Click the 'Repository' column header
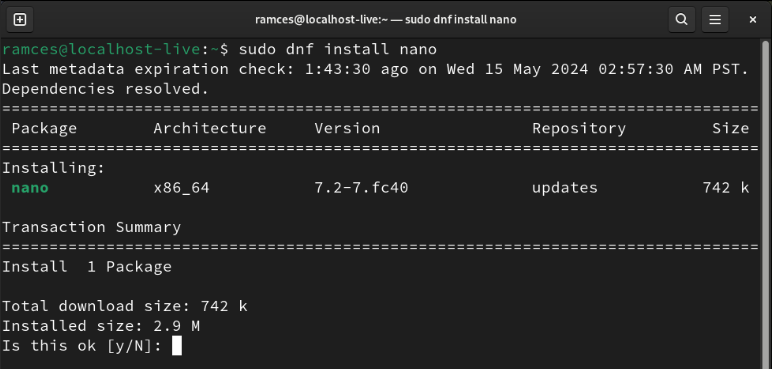The height and width of the screenshot is (369, 772). point(579,128)
